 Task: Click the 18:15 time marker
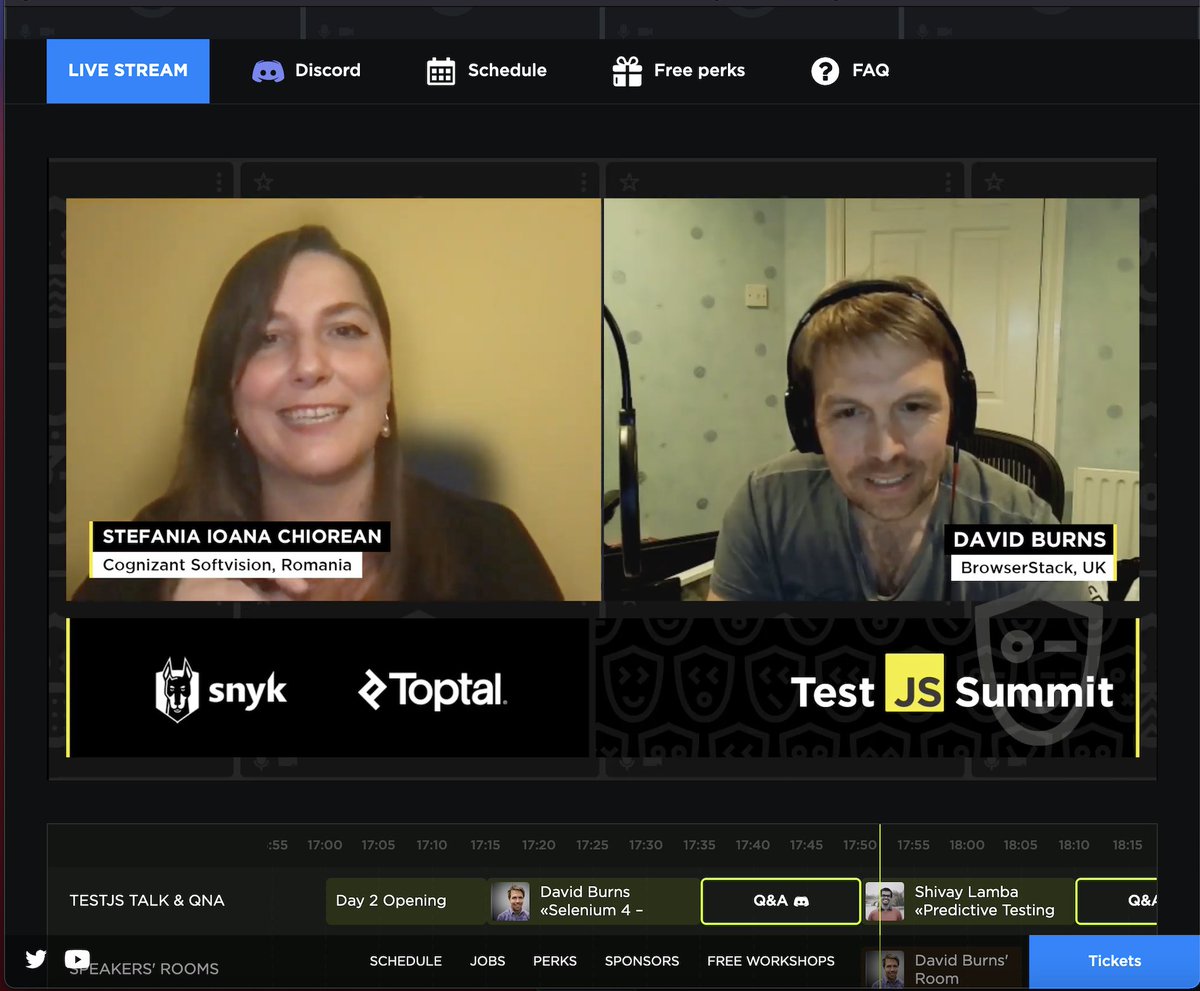coord(1127,845)
